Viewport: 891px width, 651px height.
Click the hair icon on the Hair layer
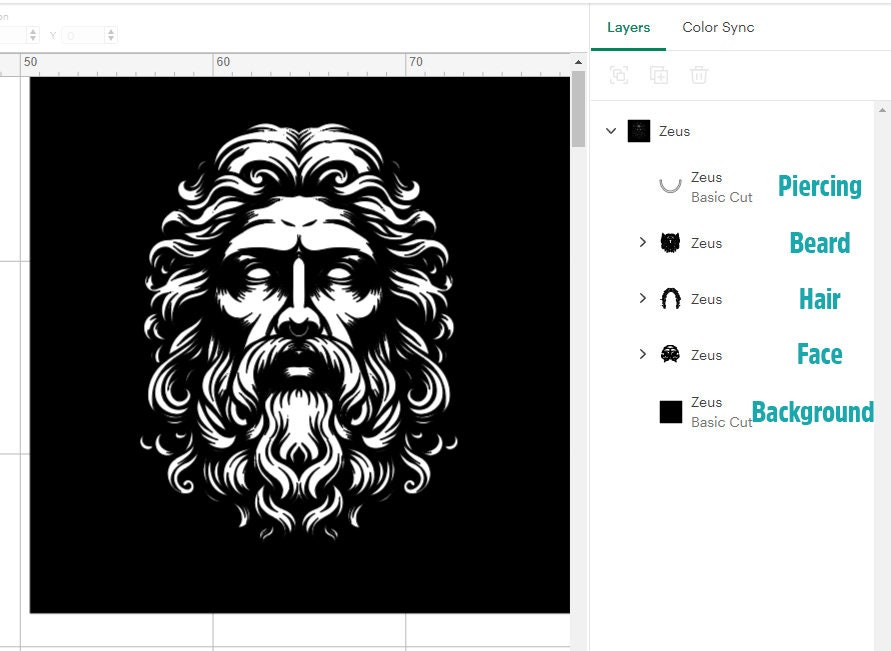[x=669, y=298]
